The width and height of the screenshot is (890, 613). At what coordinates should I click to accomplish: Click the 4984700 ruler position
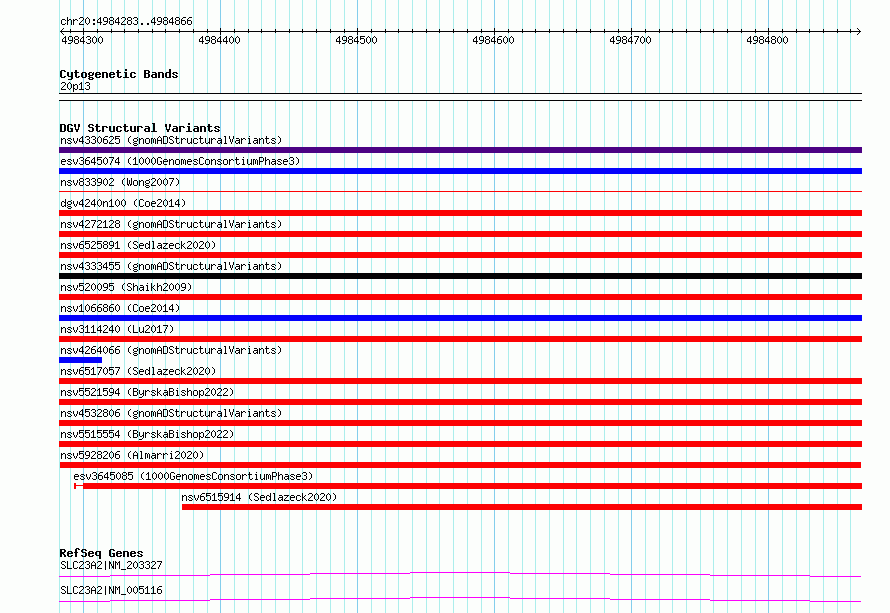coord(630,40)
